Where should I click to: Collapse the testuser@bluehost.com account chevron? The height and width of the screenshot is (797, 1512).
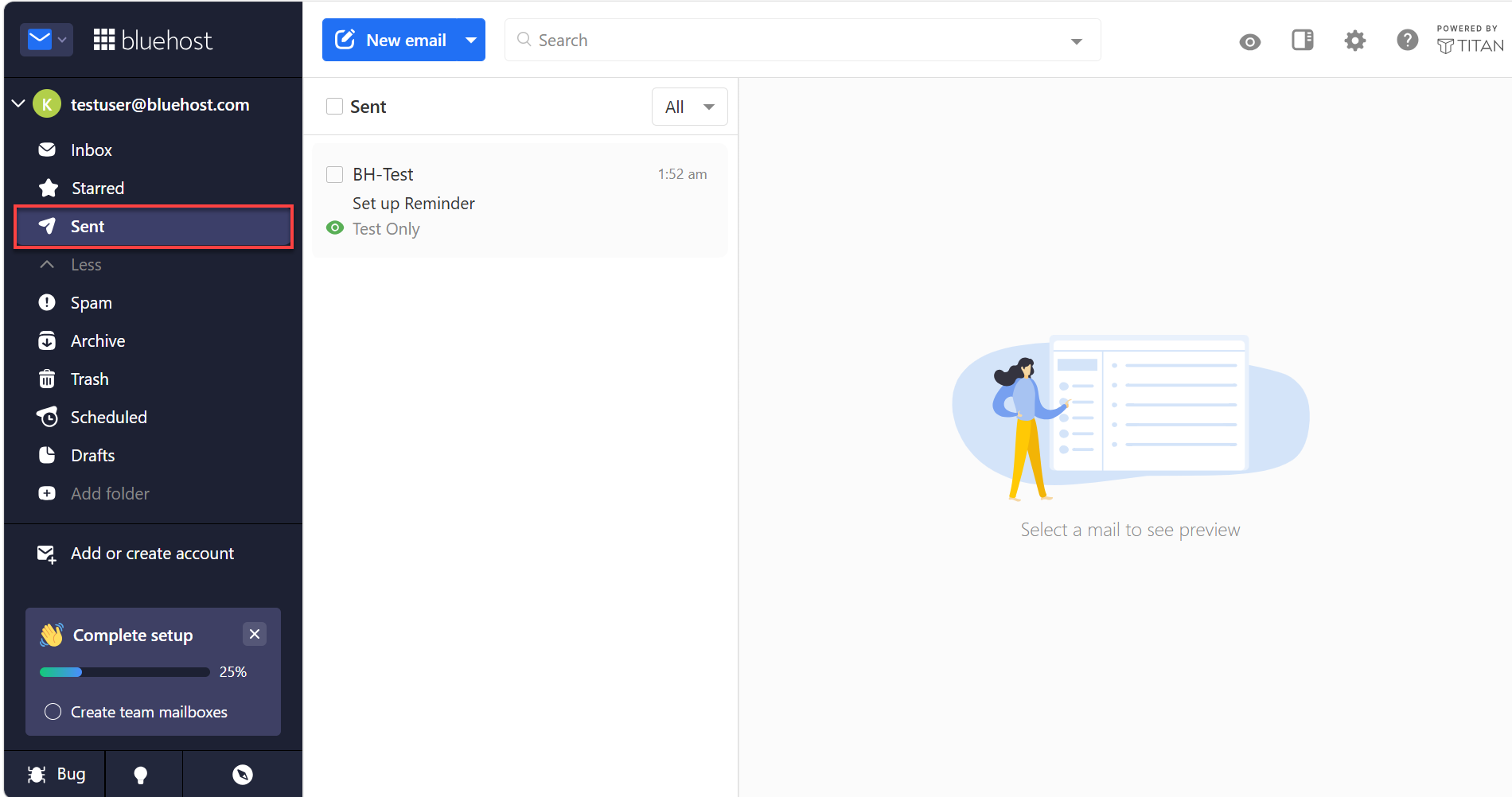click(18, 104)
